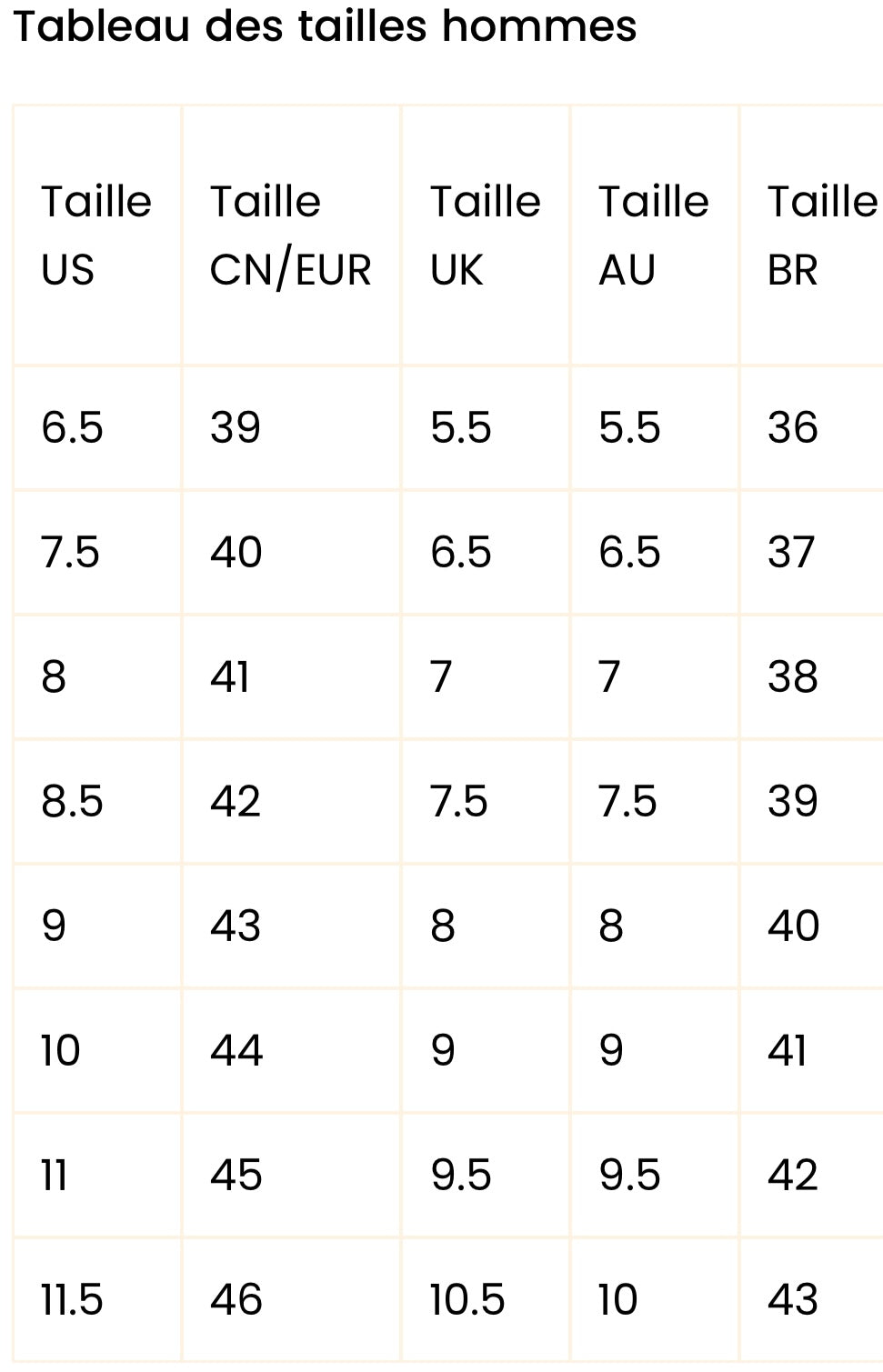Click the 'Taille AU' column header
The height and width of the screenshot is (1372, 883).
tap(654, 235)
